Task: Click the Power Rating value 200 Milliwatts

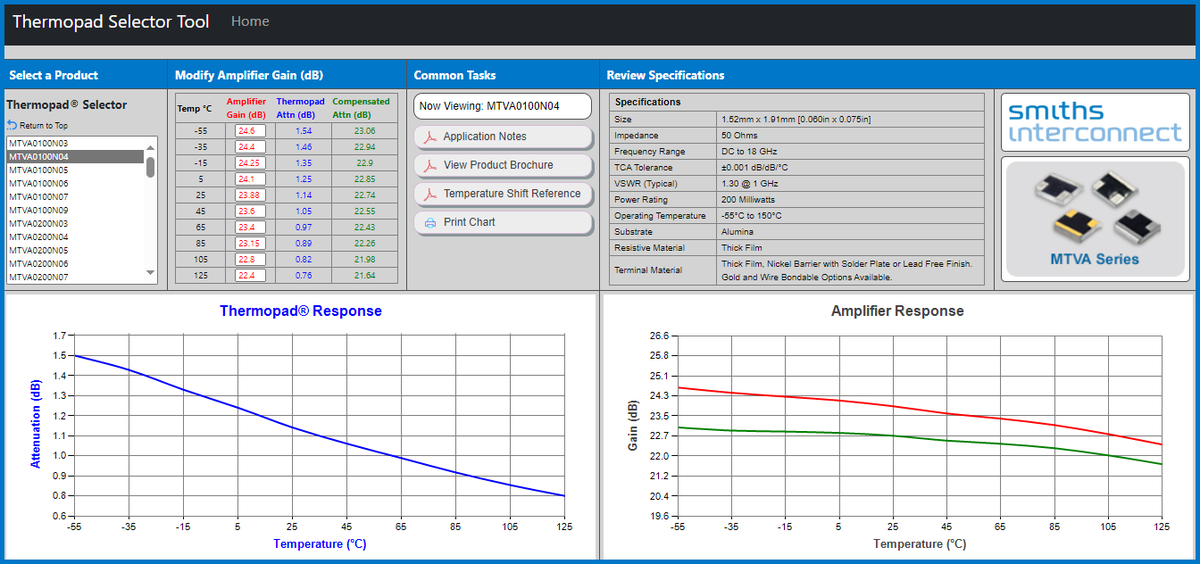Action: tap(754, 199)
